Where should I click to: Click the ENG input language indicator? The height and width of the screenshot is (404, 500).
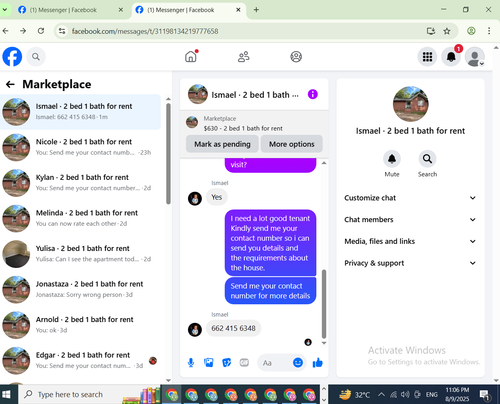pos(431,395)
